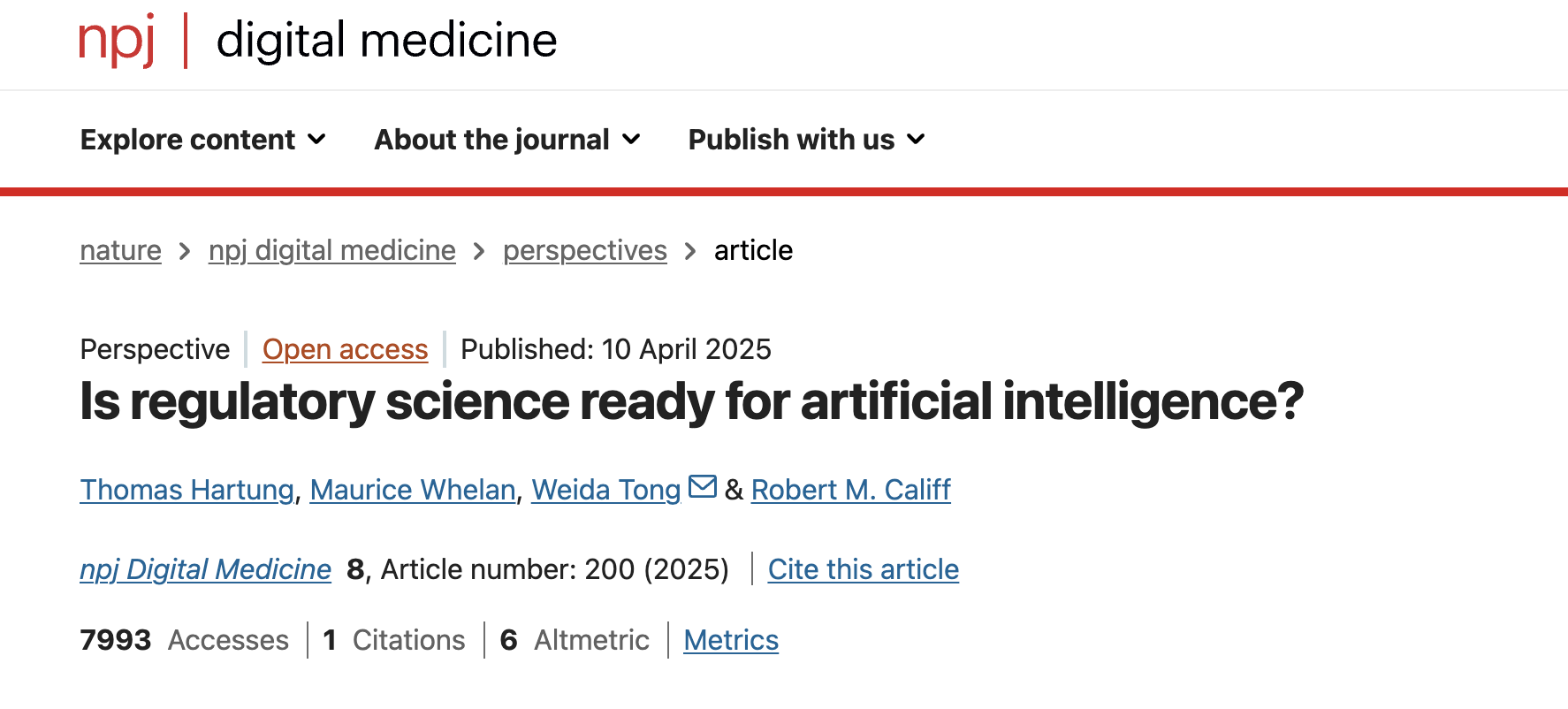The height and width of the screenshot is (709, 1568).
Task: Expand the Explore content dropdown
Action: (x=202, y=140)
